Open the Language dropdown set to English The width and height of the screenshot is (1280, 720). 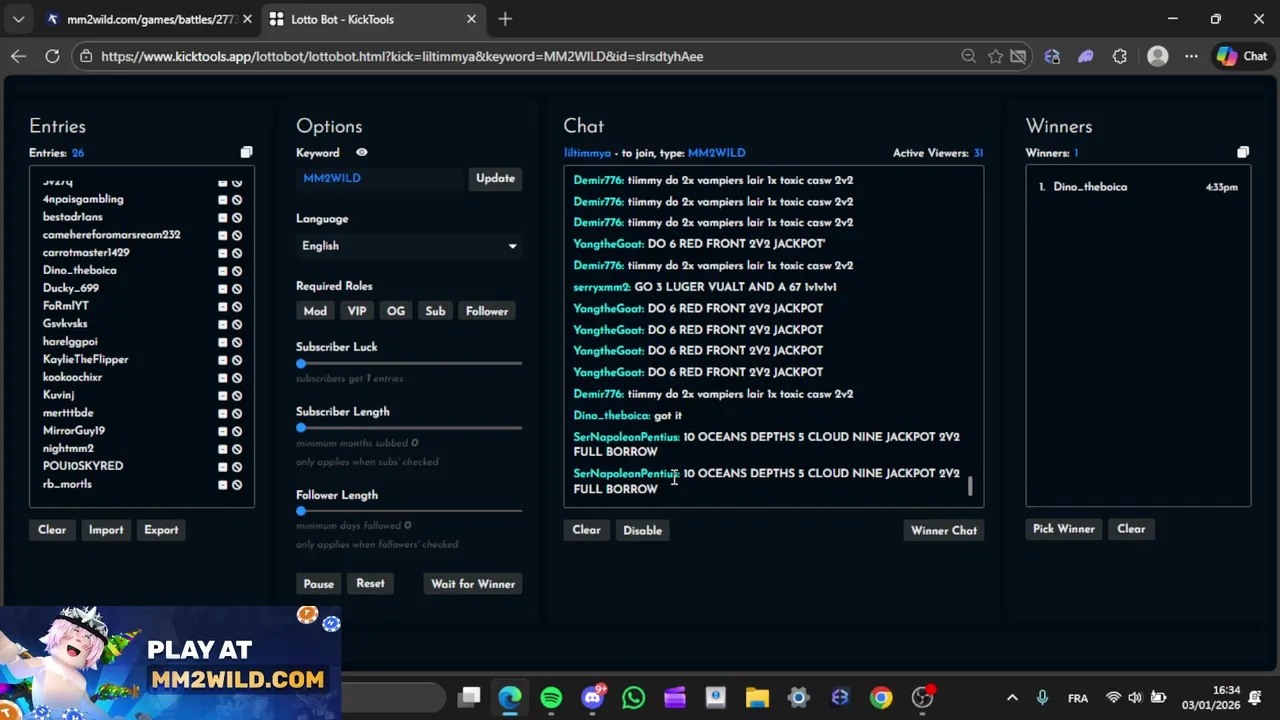coord(409,246)
